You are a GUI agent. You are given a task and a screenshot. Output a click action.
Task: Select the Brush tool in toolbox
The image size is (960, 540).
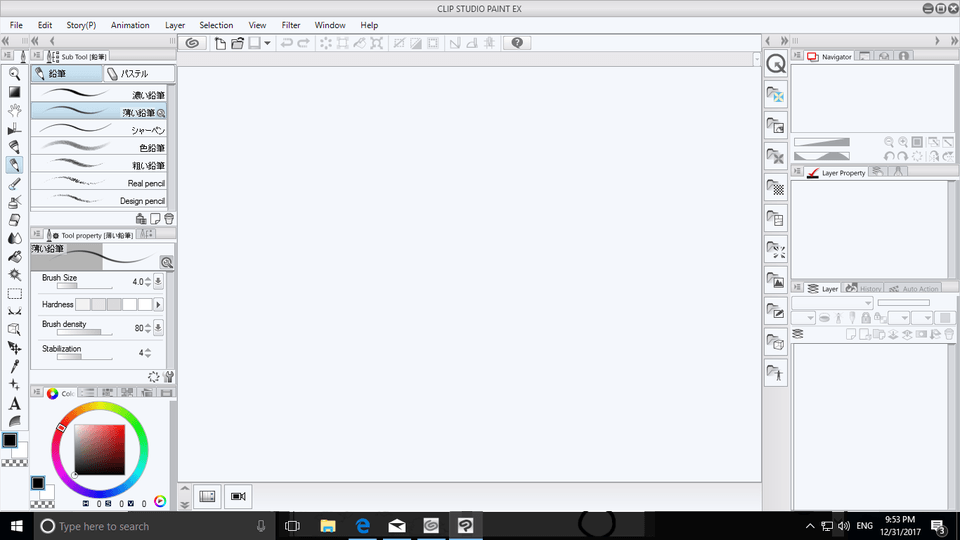click(15, 184)
